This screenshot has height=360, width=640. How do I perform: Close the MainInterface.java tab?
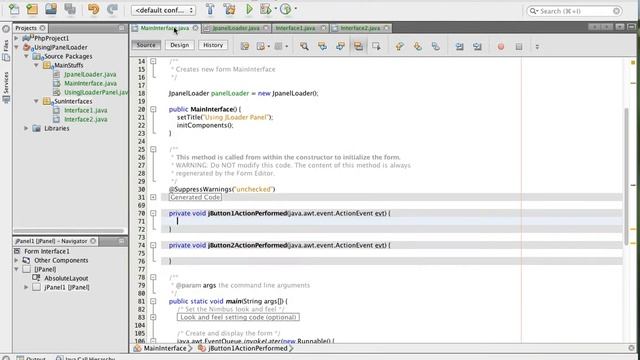[x=196, y=28]
